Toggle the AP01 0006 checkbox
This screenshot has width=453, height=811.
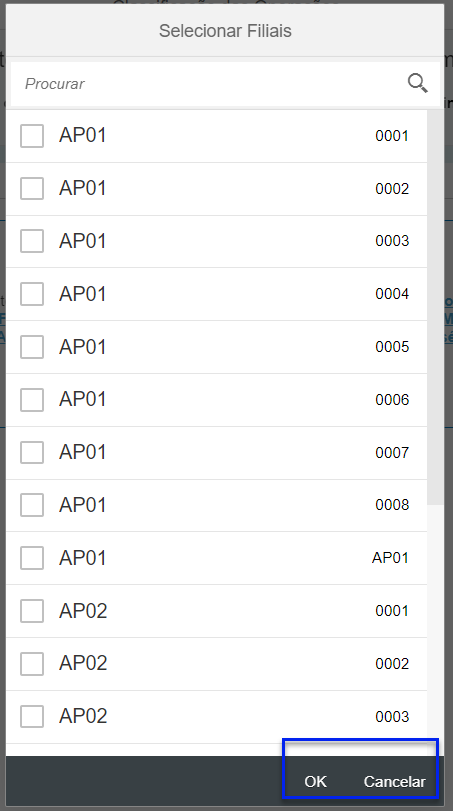coord(32,399)
